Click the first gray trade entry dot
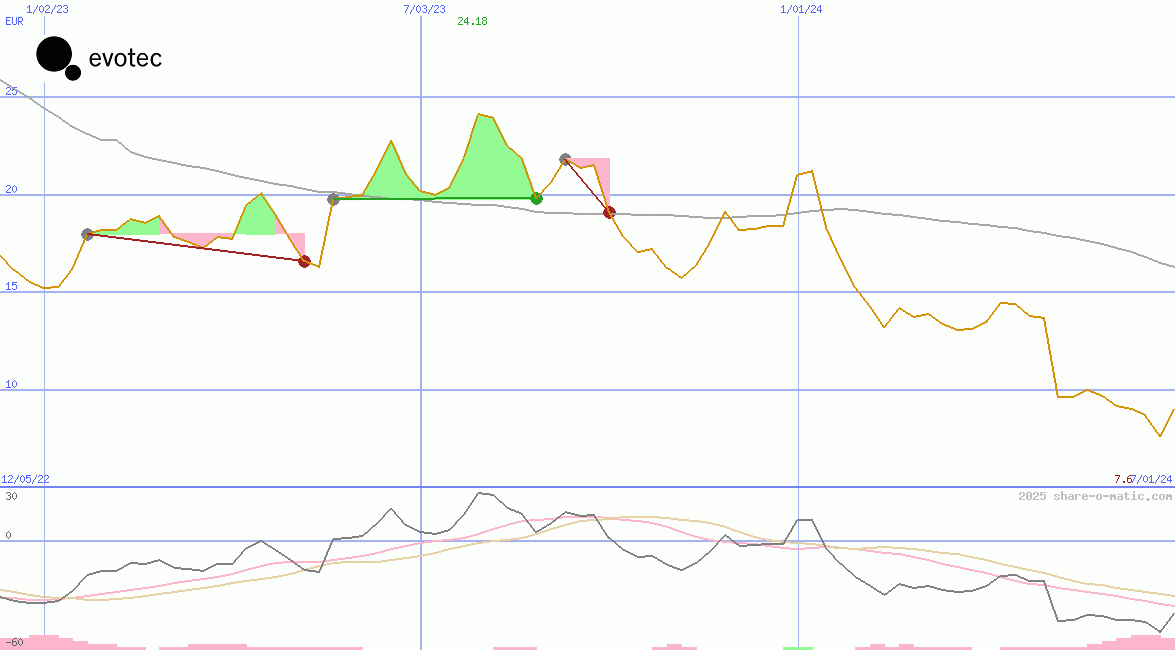Image resolution: width=1175 pixels, height=650 pixels. [x=87, y=234]
